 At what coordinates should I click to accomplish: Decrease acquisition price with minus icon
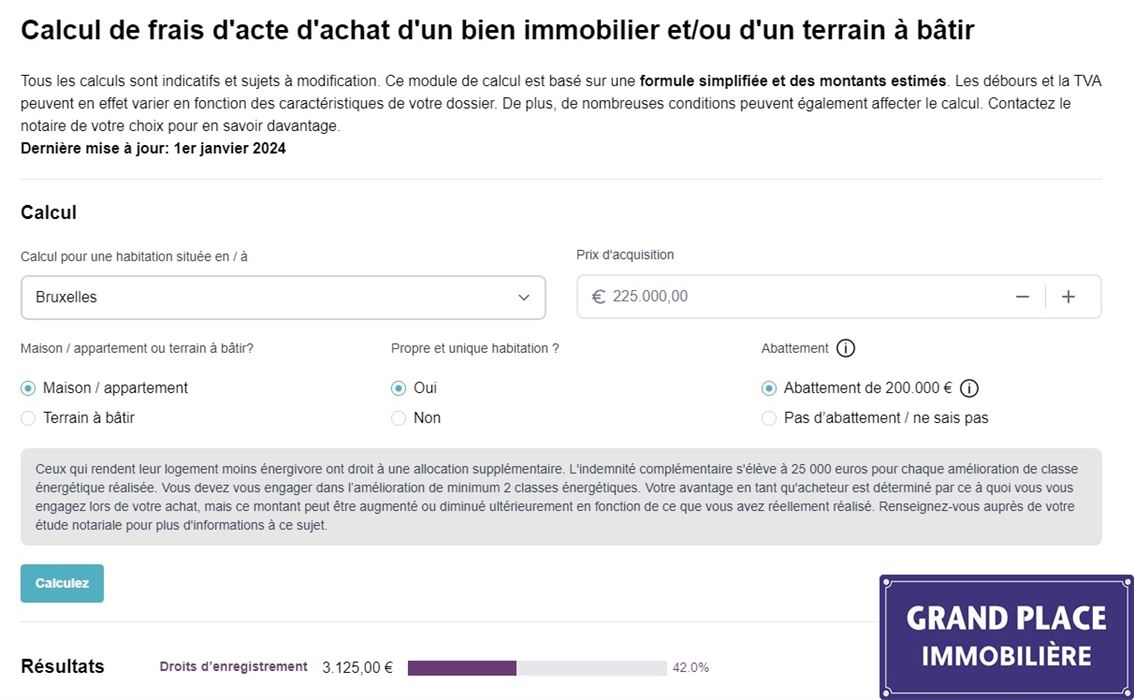tap(1022, 297)
